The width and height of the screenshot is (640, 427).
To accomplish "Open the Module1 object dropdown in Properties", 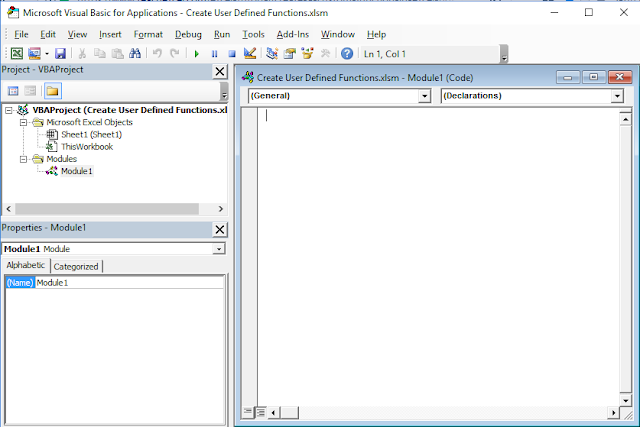I will point(219,249).
